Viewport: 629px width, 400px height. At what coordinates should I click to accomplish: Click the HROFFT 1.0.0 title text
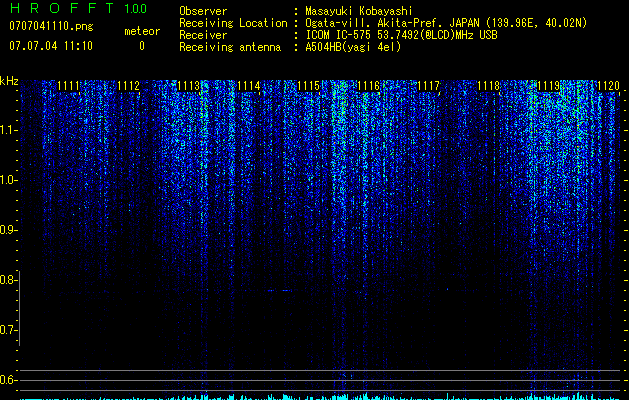coord(78,8)
